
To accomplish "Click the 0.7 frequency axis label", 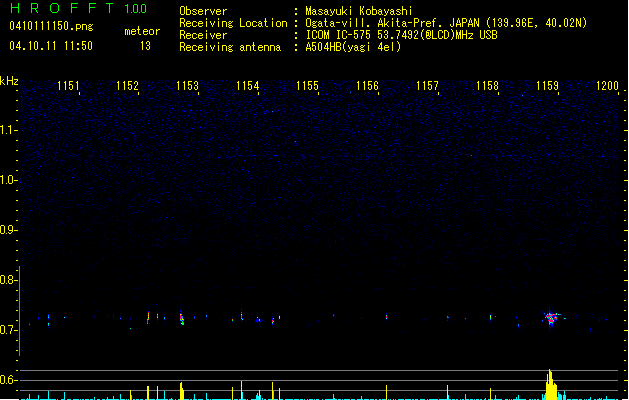I will pyautogui.click(x=8, y=330).
